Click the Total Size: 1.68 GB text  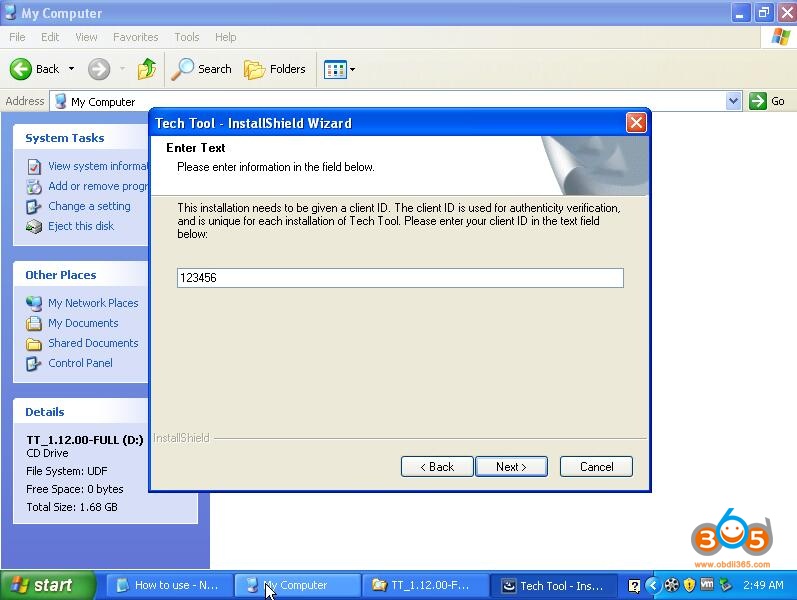click(x=72, y=507)
